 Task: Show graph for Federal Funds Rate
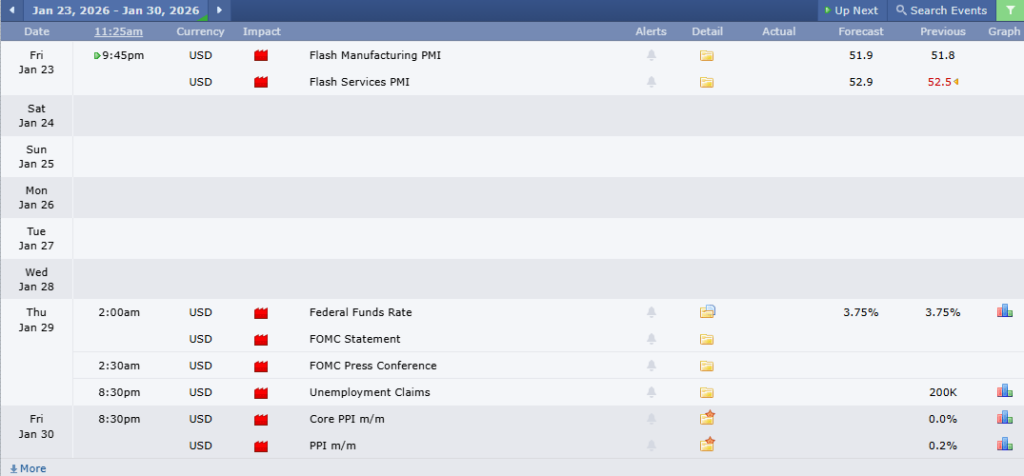click(x=1004, y=312)
